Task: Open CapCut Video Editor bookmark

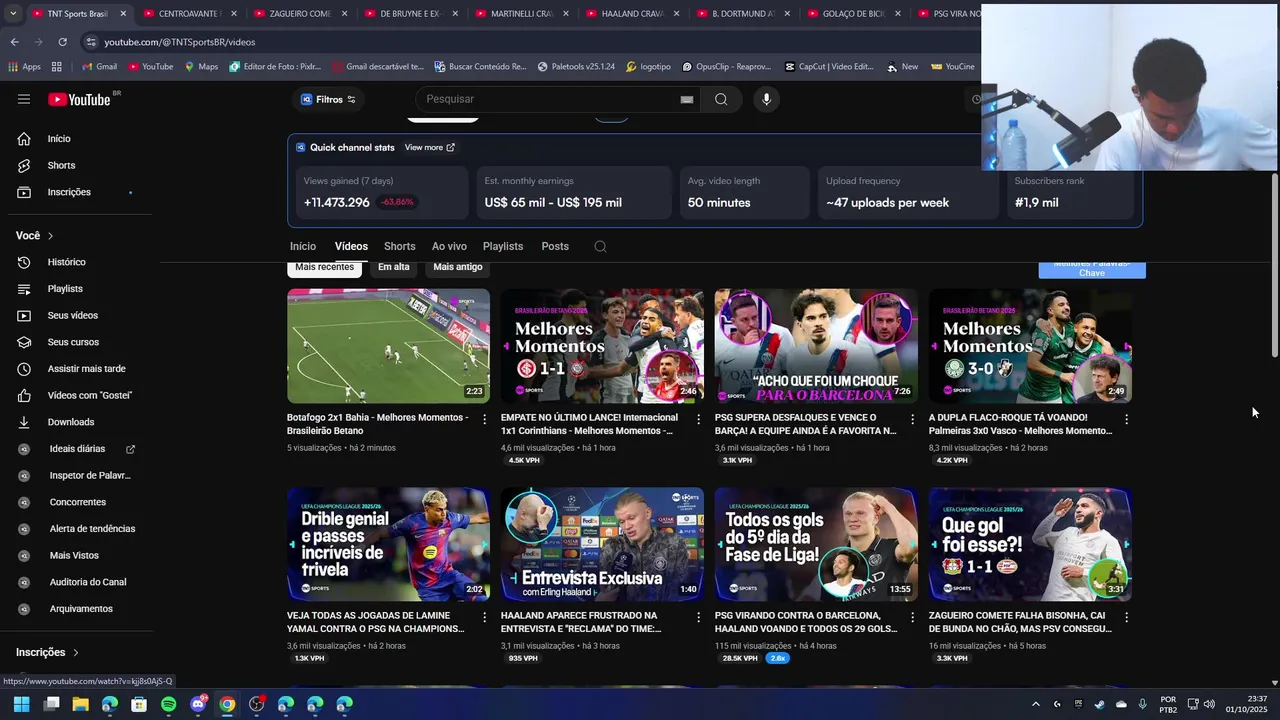Action: (829, 67)
